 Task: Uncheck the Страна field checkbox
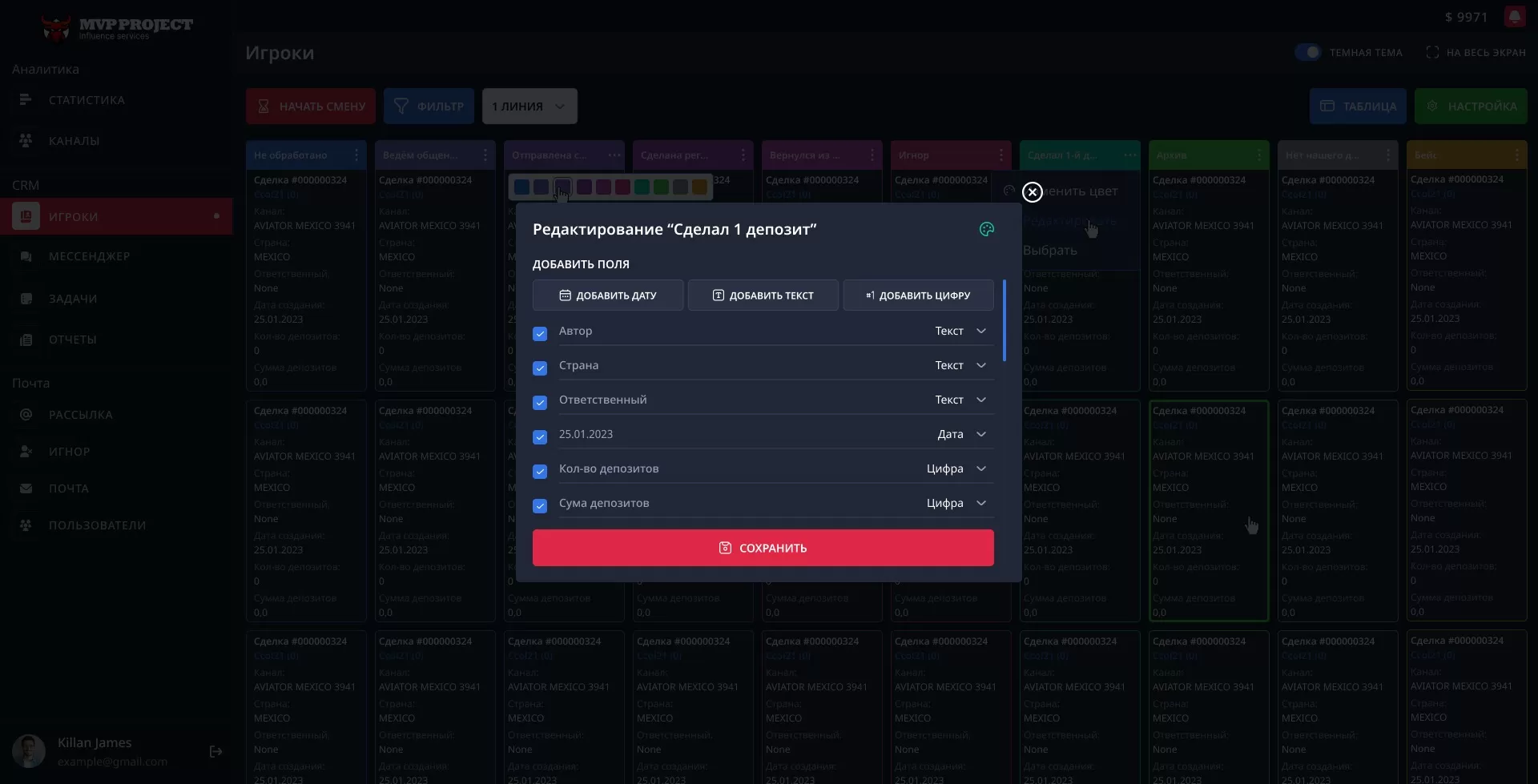(x=540, y=368)
